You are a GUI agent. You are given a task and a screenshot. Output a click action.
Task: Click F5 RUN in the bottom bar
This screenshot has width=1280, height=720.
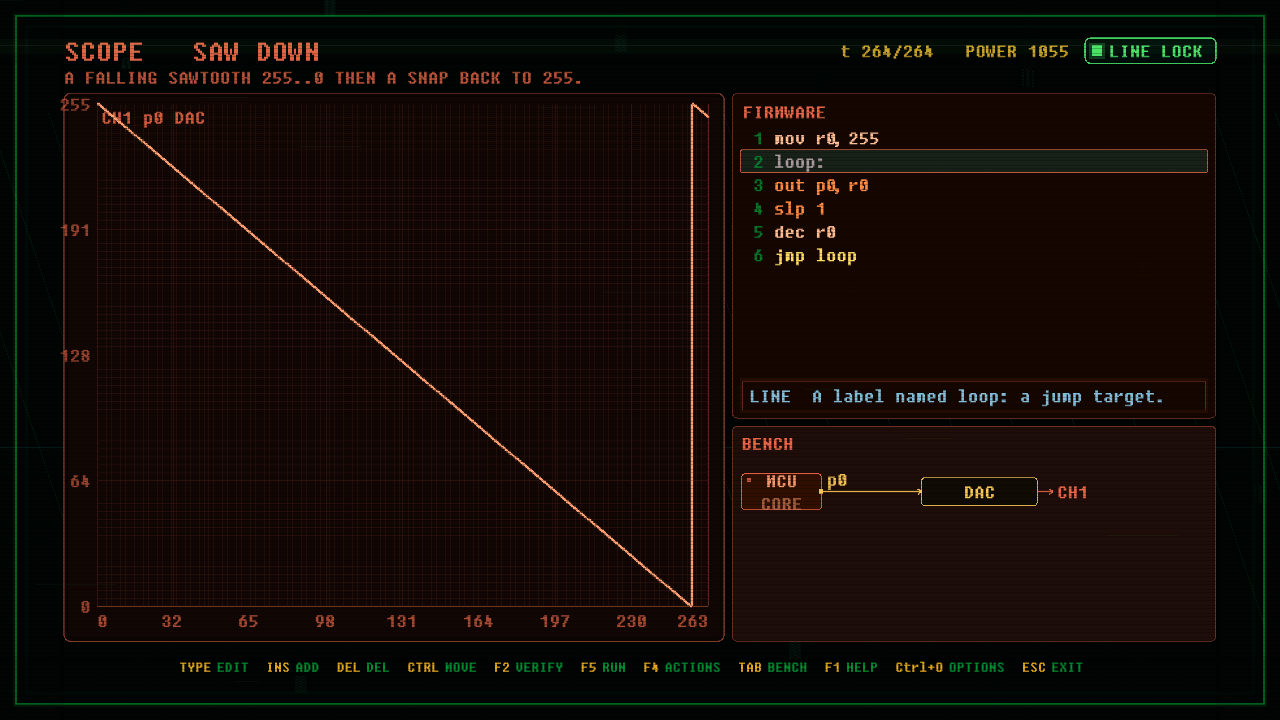coord(603,667)
